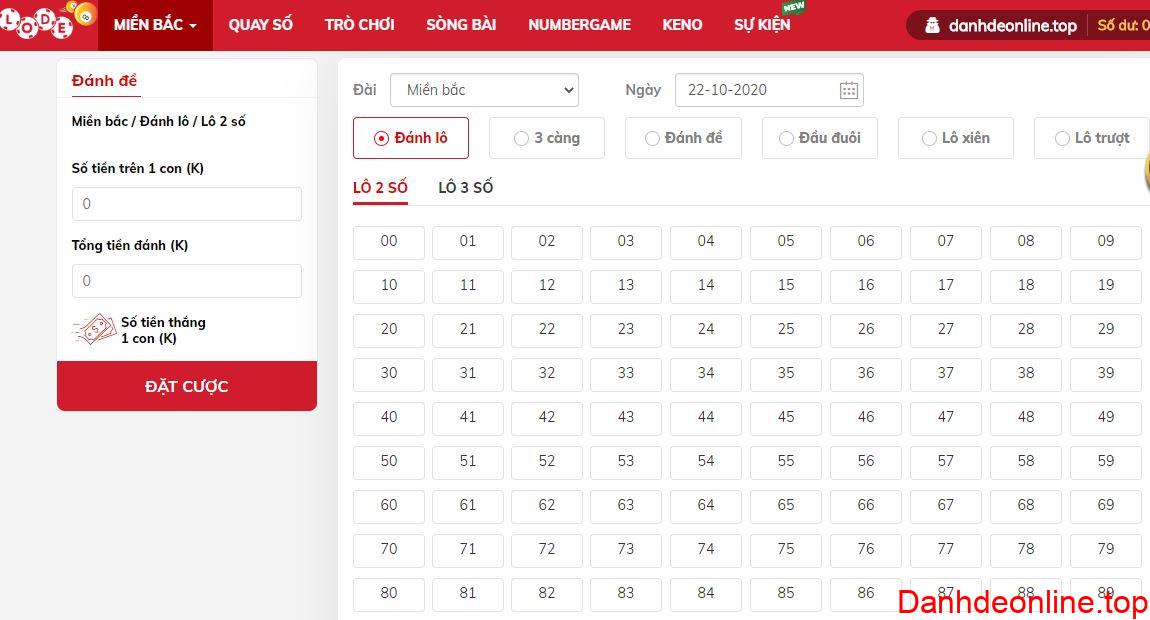Choose the 3 càng radio option
Image resolution: width=1150 pixels, height=620 pixels.
(x=547, y=138)
